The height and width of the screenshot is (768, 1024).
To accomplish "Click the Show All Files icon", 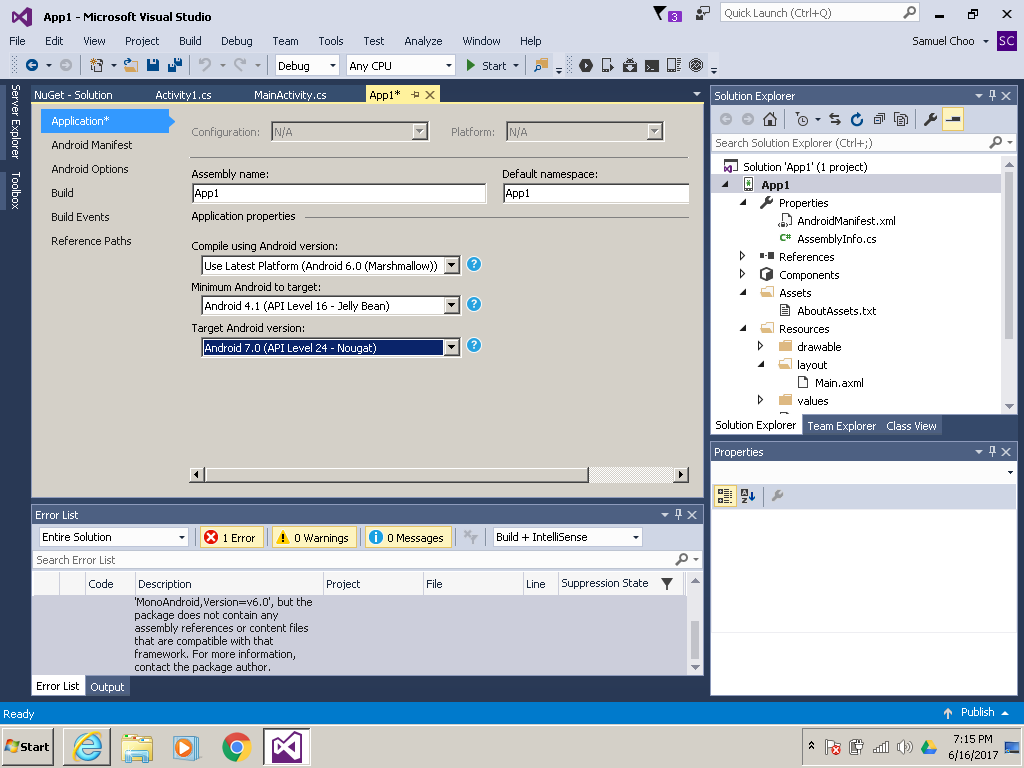I will click(x=901, y=119).
